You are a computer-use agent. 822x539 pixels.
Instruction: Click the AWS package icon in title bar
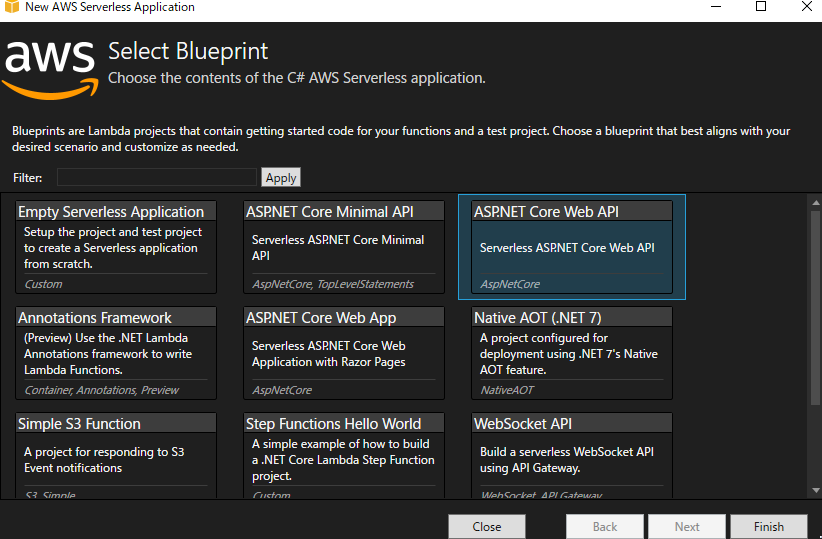pyautogui.click(x=12, y=7)
